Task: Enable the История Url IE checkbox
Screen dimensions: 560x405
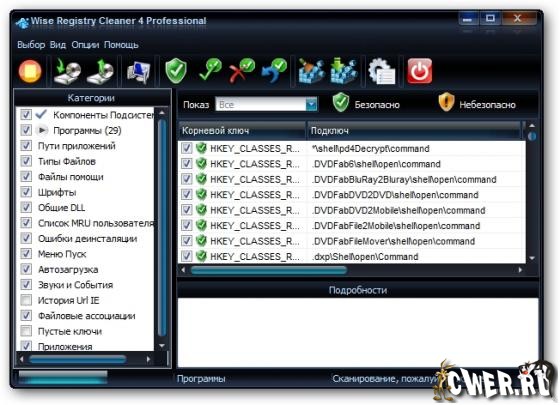Action: 26,300
